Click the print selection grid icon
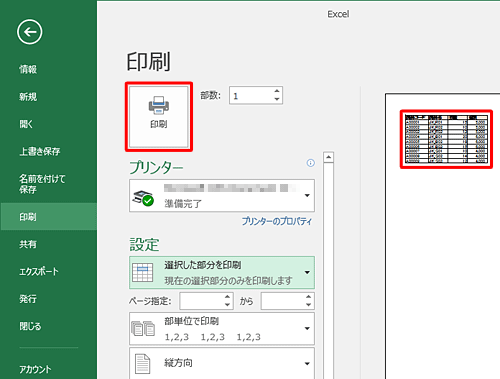The height and width of the screenshot is (379, 500). [x=143, y=272]
